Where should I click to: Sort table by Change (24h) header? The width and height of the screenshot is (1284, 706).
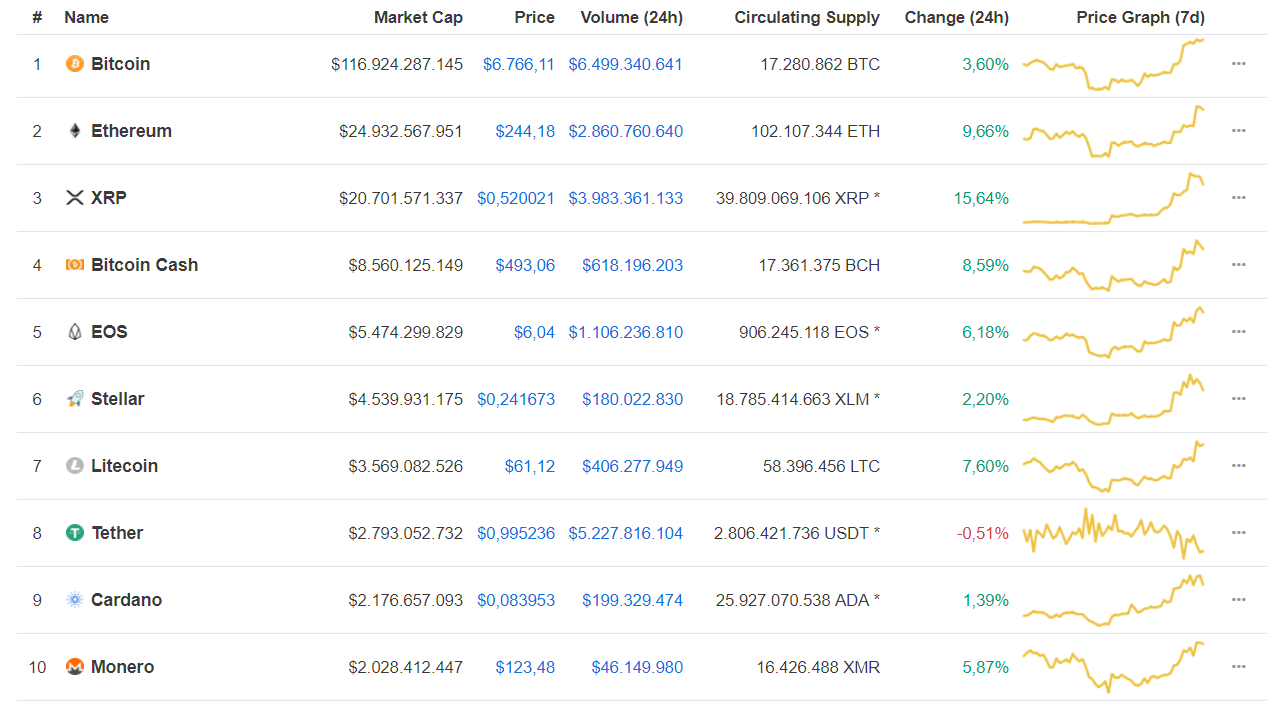(957, 17)
